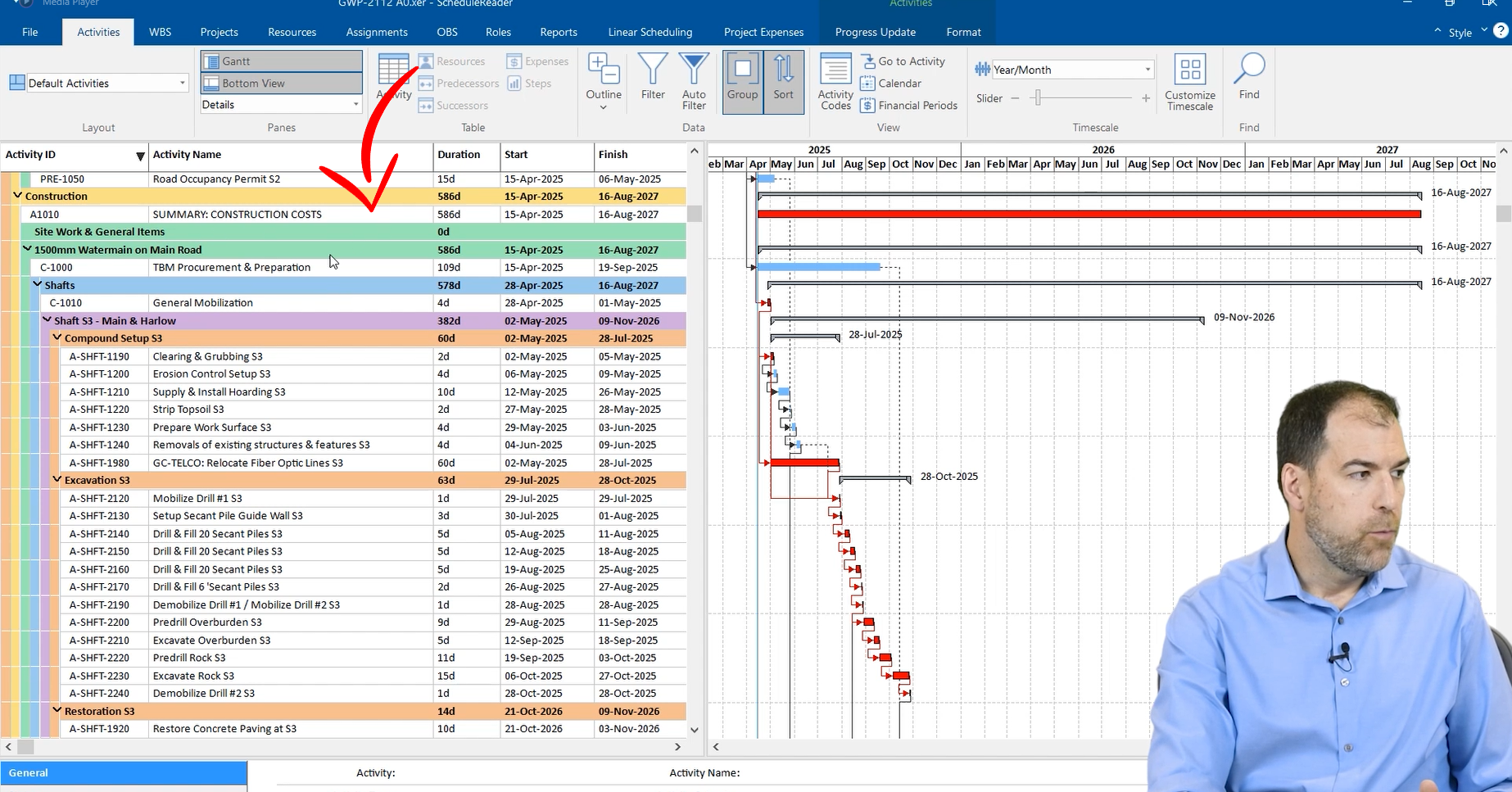Click the Financial Periods icon
The width and height of the screenshot is (1512, 792).
(909, 105)
